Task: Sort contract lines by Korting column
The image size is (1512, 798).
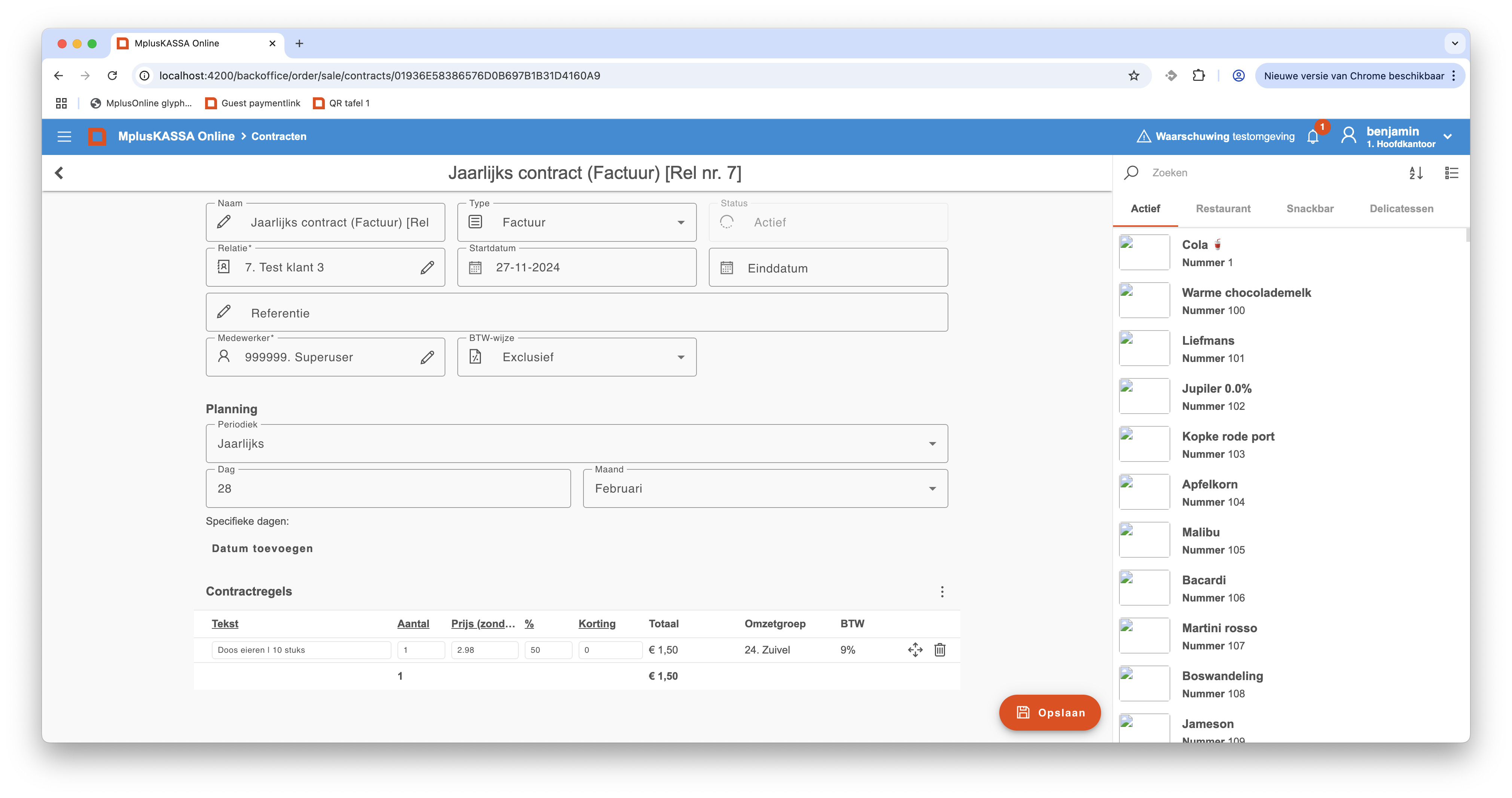Action: click(597, 624)
